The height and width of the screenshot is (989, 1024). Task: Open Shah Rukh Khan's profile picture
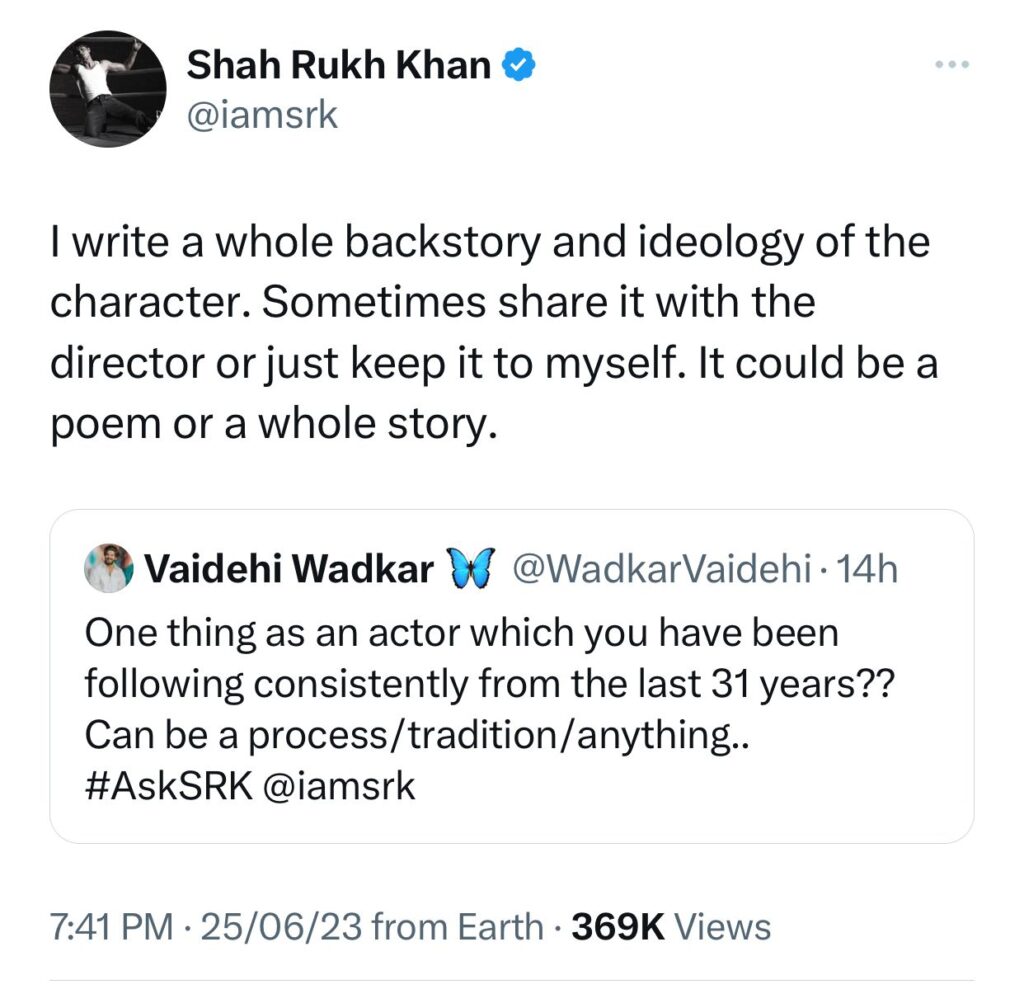pos(108,88)
